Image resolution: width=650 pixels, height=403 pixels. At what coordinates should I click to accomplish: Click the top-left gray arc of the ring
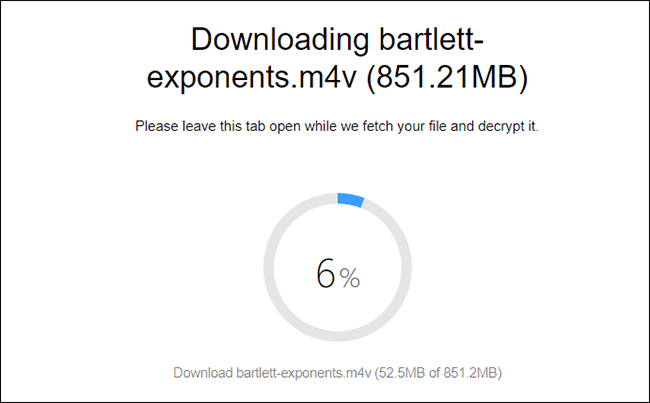[288, 220]
